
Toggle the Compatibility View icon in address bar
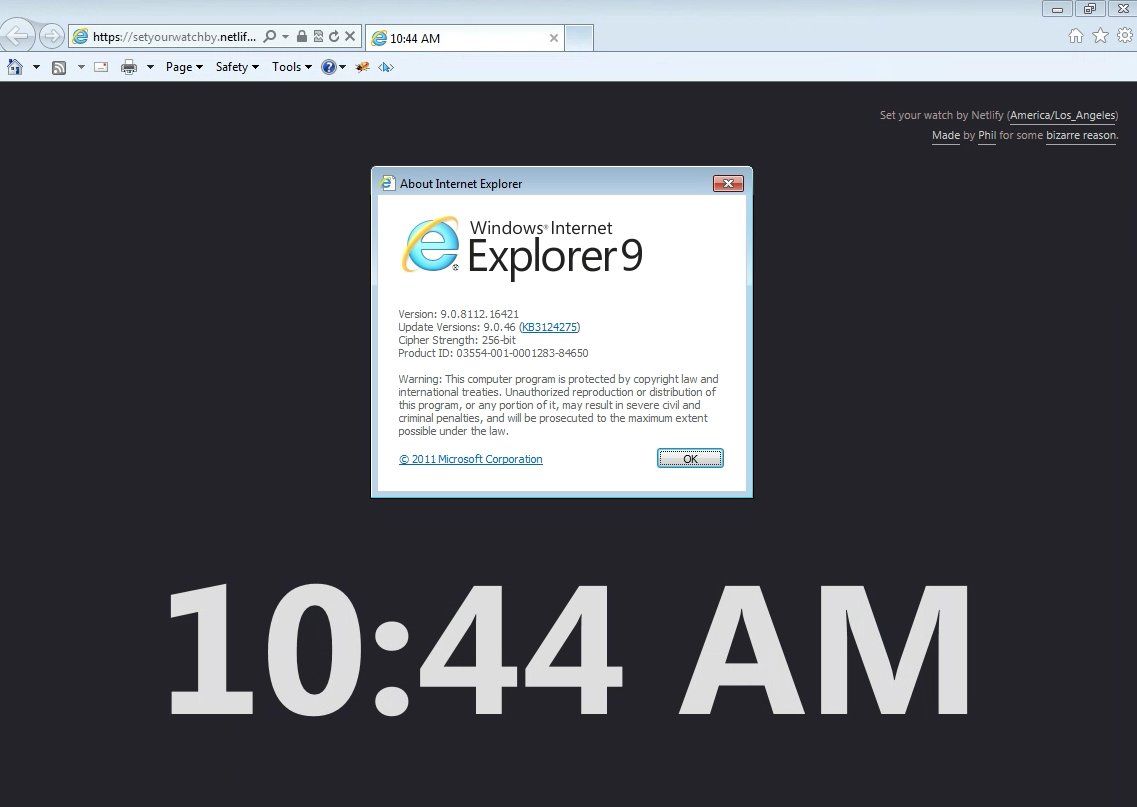(318, 36)
